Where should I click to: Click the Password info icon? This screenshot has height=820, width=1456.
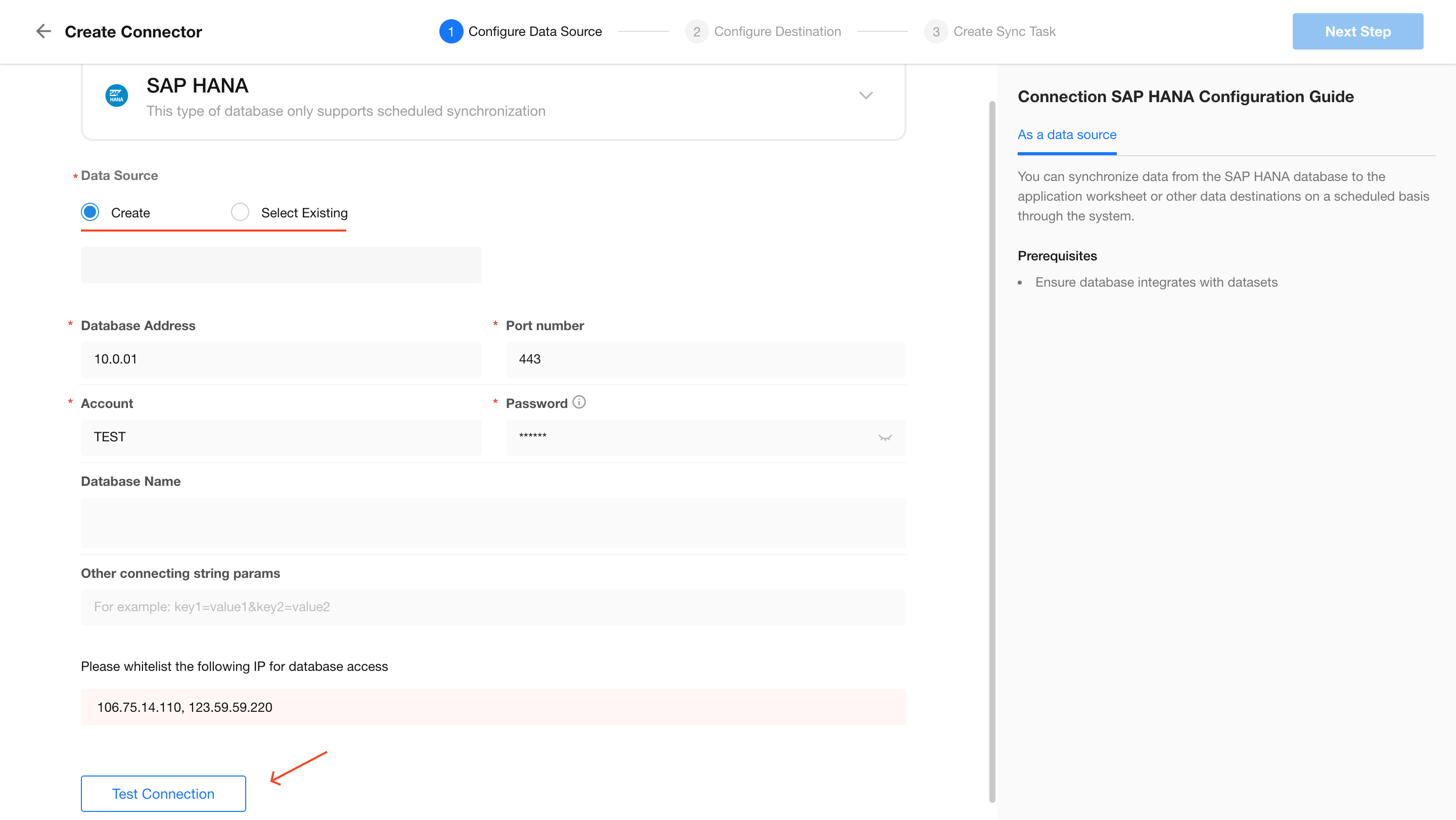[579, 402]
